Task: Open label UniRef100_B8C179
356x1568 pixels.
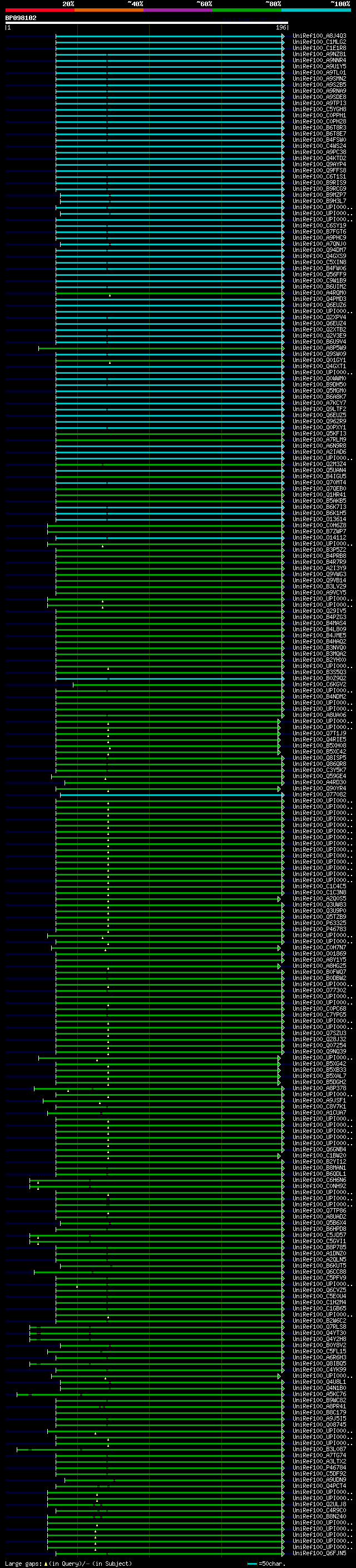Action: 319,1412
